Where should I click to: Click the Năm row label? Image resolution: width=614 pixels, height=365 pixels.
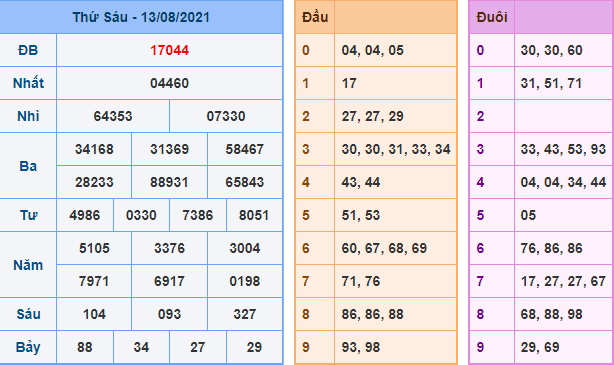point(28,265)
